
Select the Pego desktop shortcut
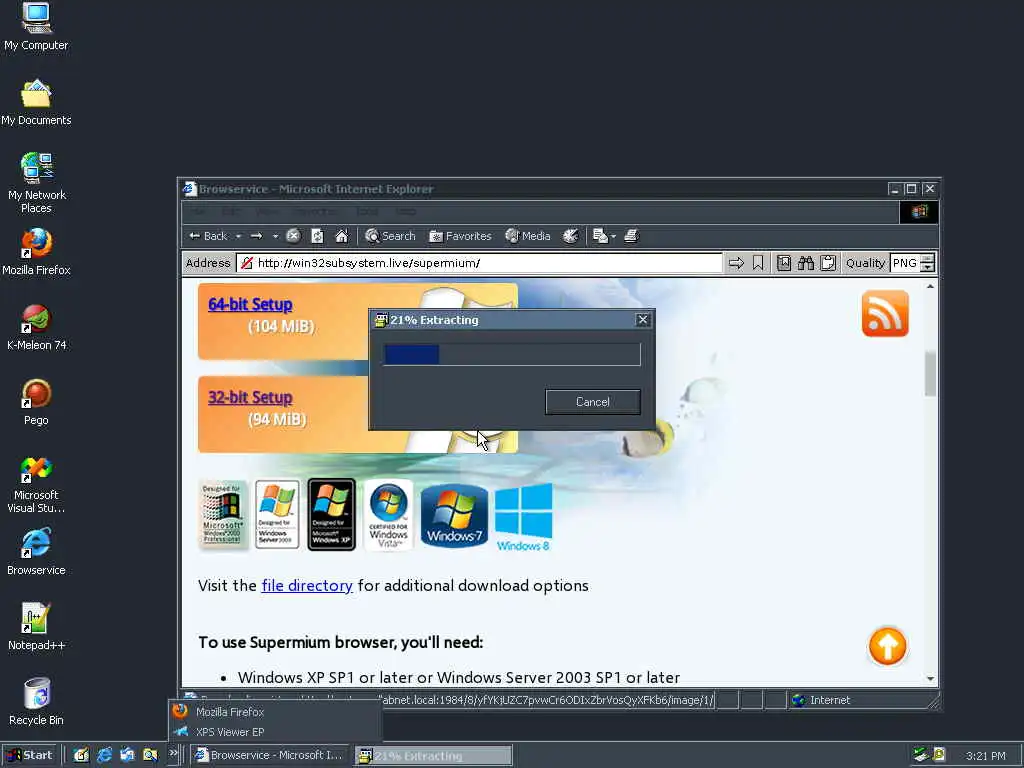pyautogui.click(x=36, y=402)
